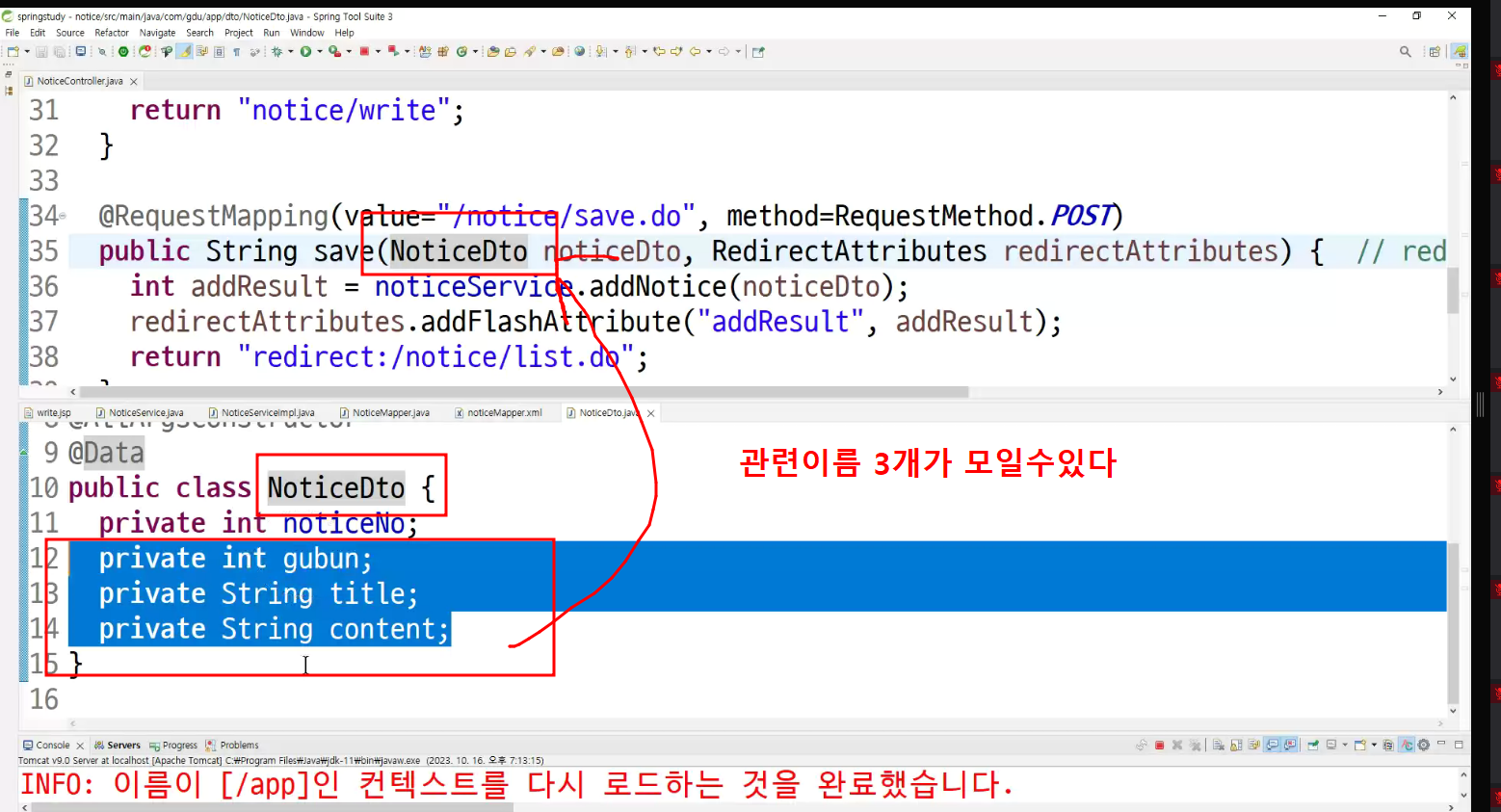Expand the Open Console dropdown arrow
This screenshot has width=1501, height=812.
pos(1374,746)
